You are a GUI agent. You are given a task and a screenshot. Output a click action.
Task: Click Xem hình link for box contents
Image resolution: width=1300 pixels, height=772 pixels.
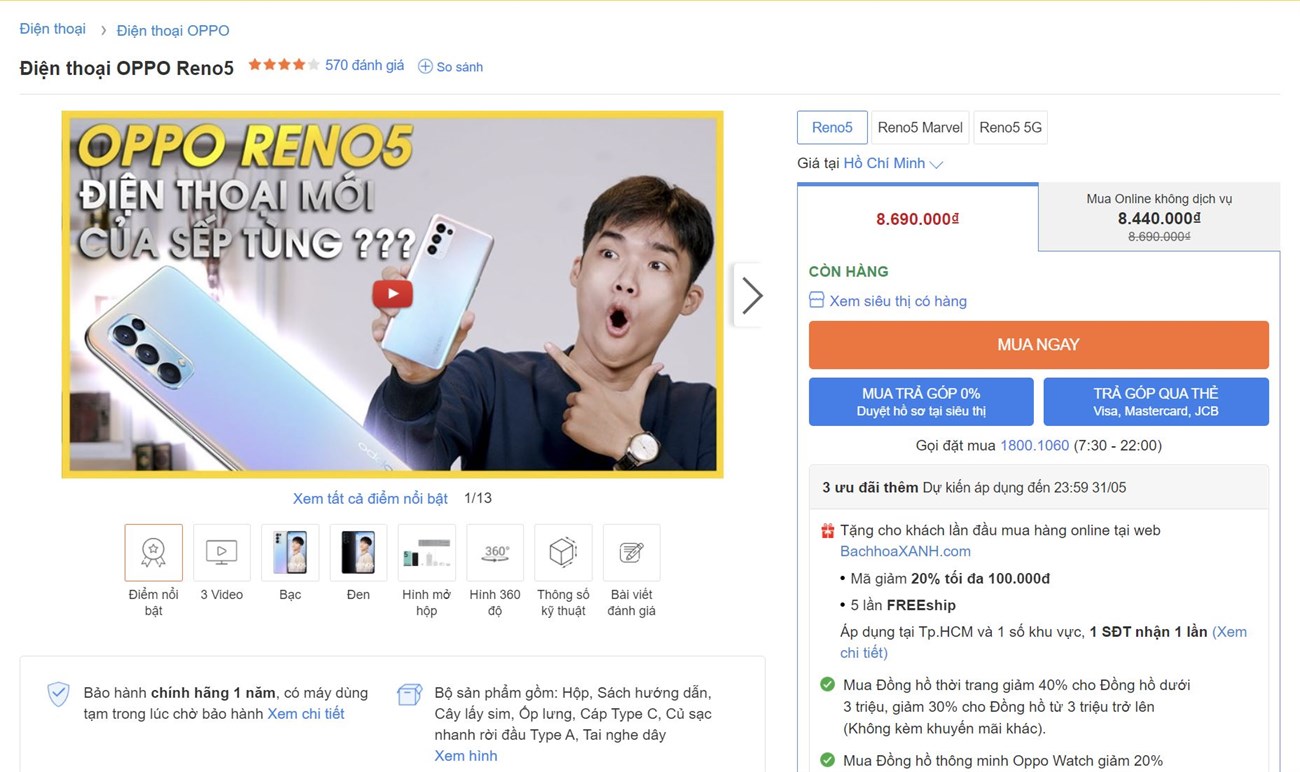(x=466, y=756)
